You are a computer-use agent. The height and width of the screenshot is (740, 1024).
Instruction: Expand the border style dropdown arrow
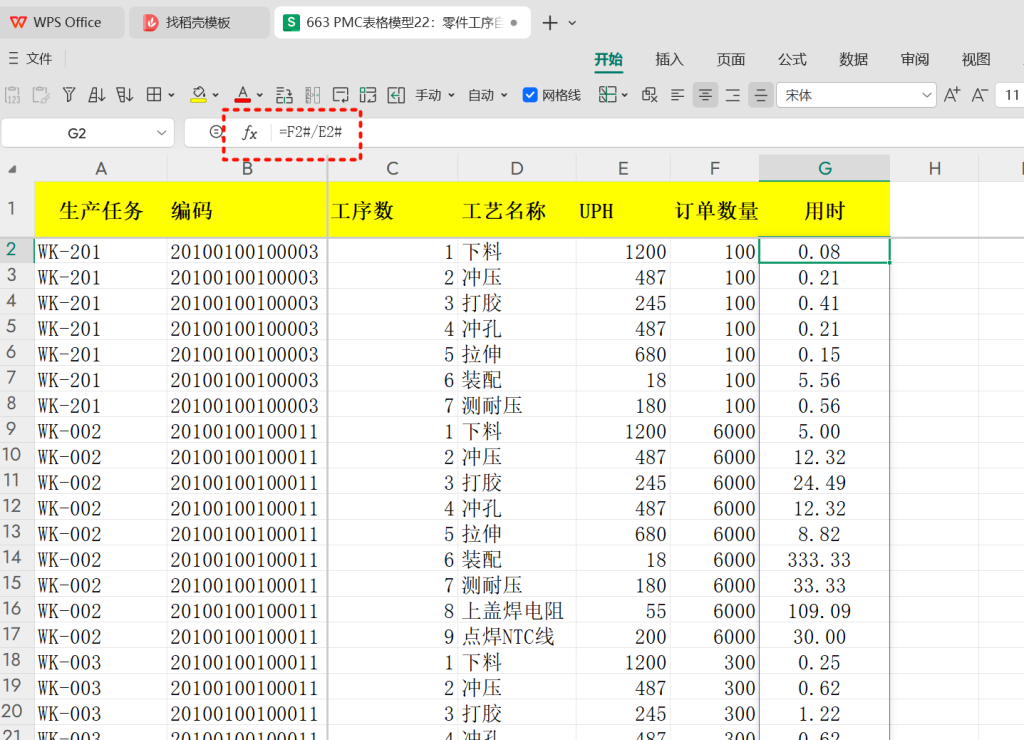click(171, 95)
